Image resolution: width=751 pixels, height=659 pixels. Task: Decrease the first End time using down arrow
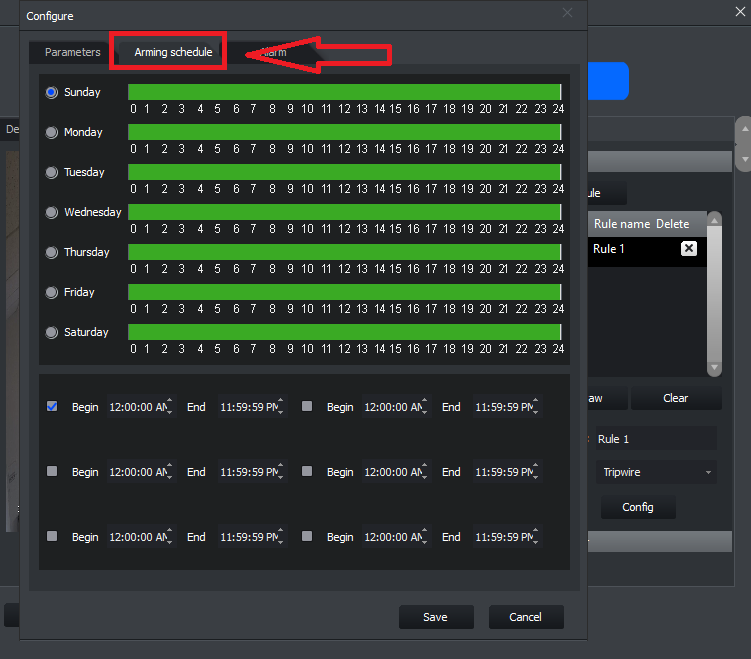[x=281, y=411]
